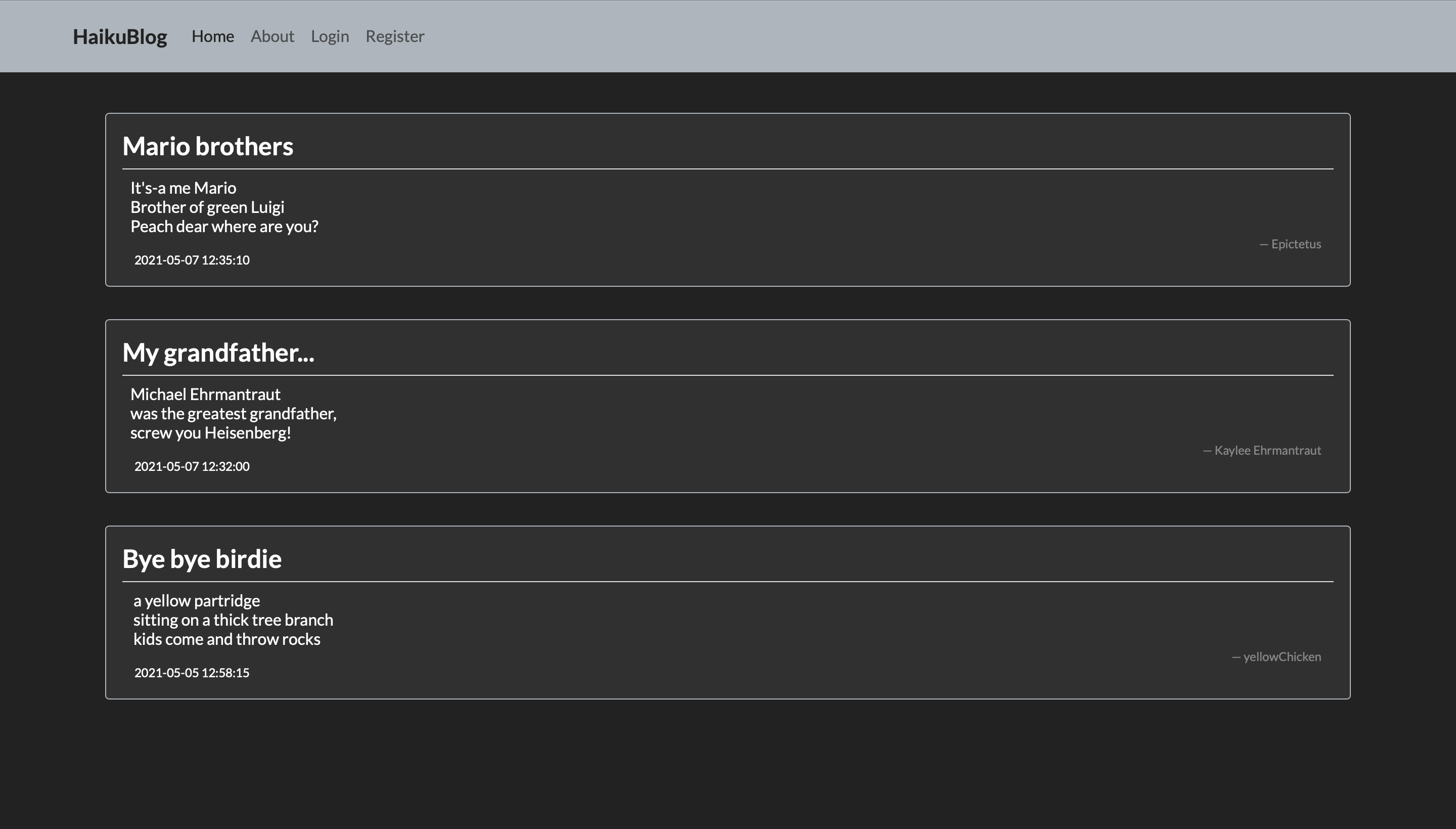Open the Bye bye birdie post title

coord(201,559)
